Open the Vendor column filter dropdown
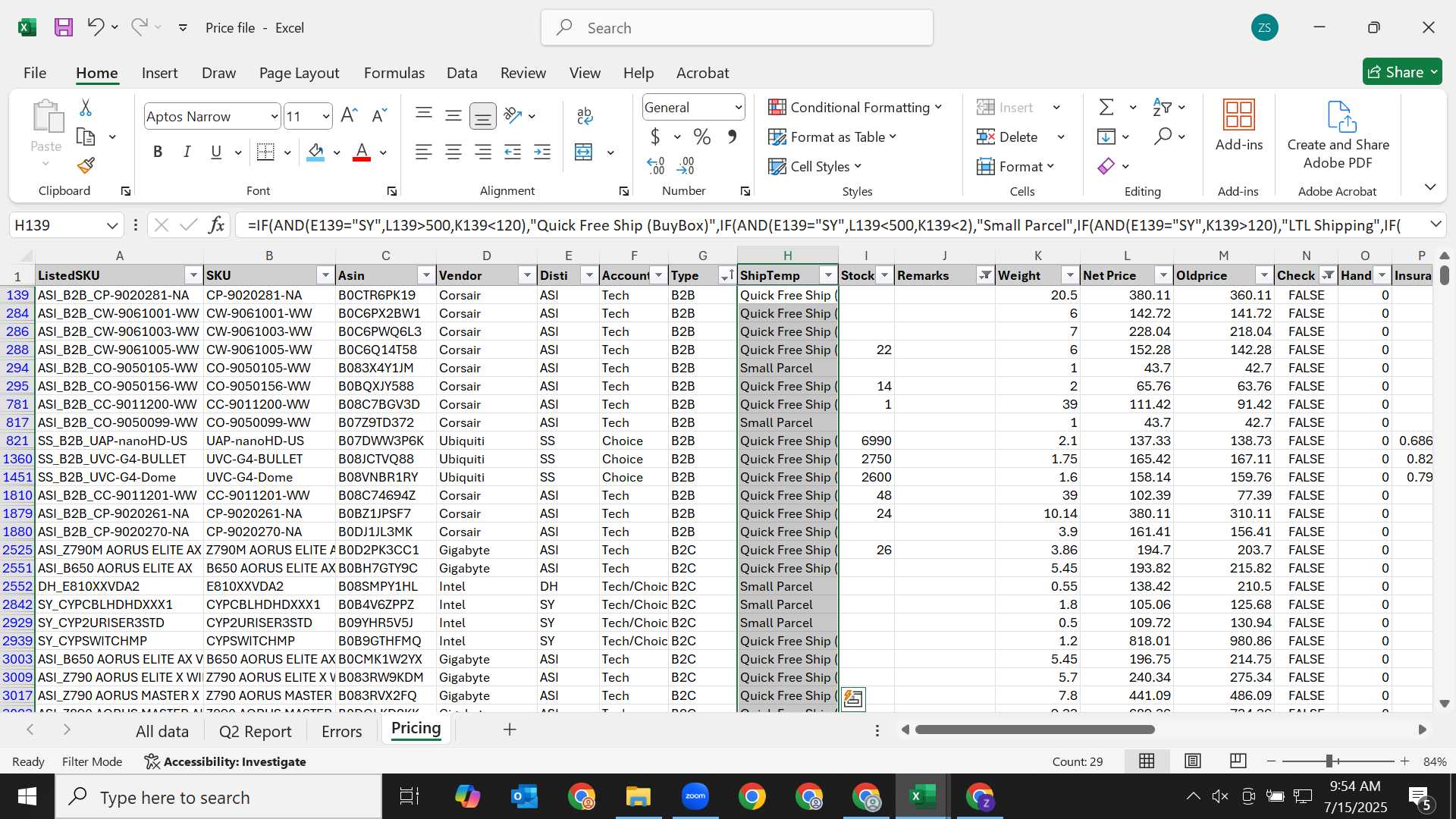The height and width of the screenshot is (819, 1456). (x=527, y=275)
